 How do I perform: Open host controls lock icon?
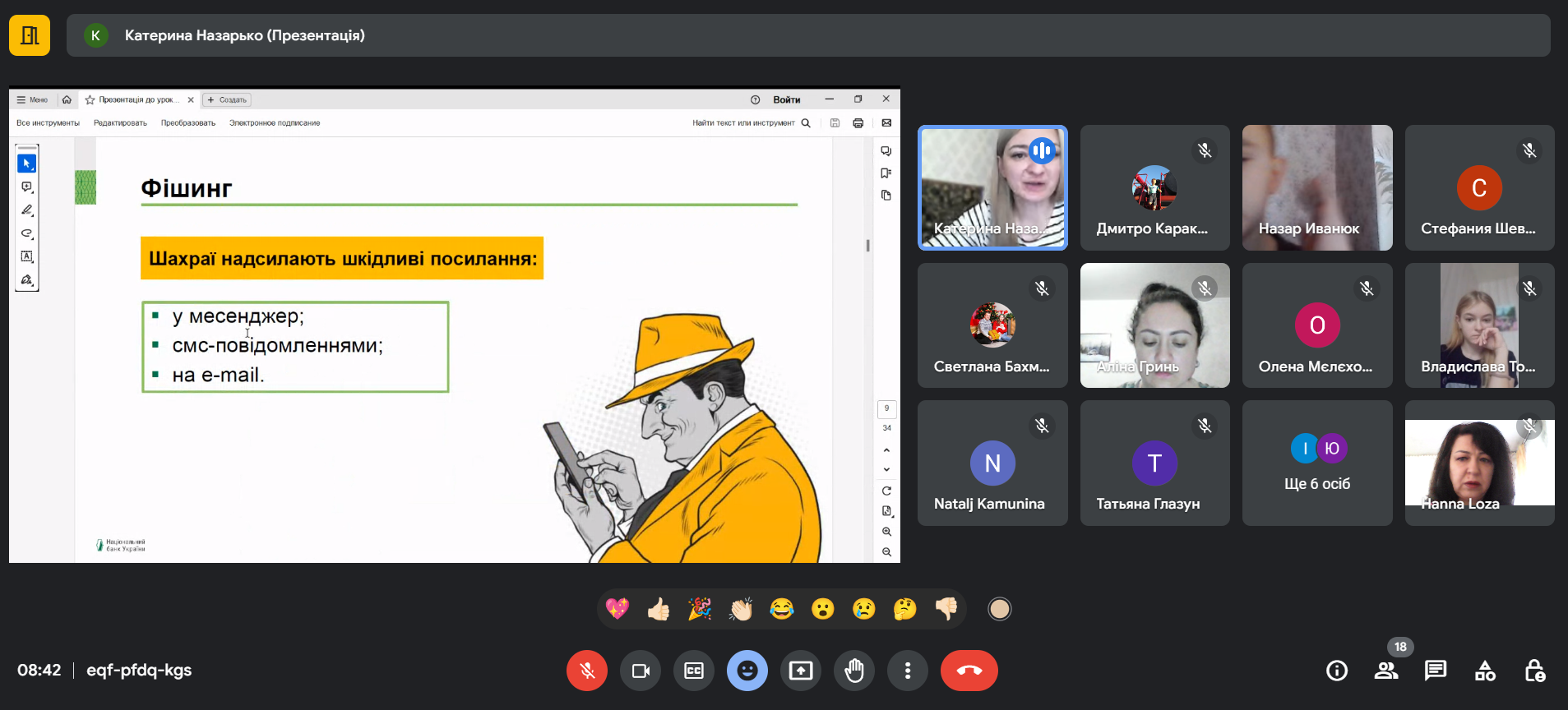click(1534, 671)
